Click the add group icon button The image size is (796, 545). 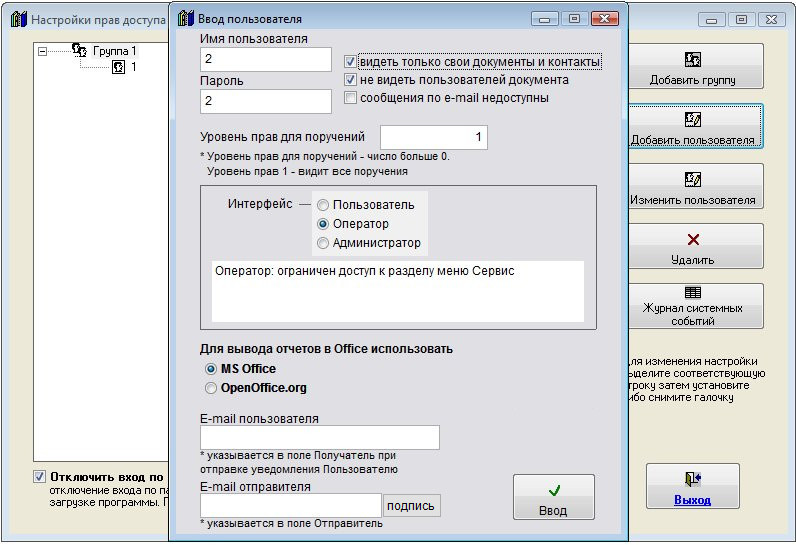pos(692,59)
